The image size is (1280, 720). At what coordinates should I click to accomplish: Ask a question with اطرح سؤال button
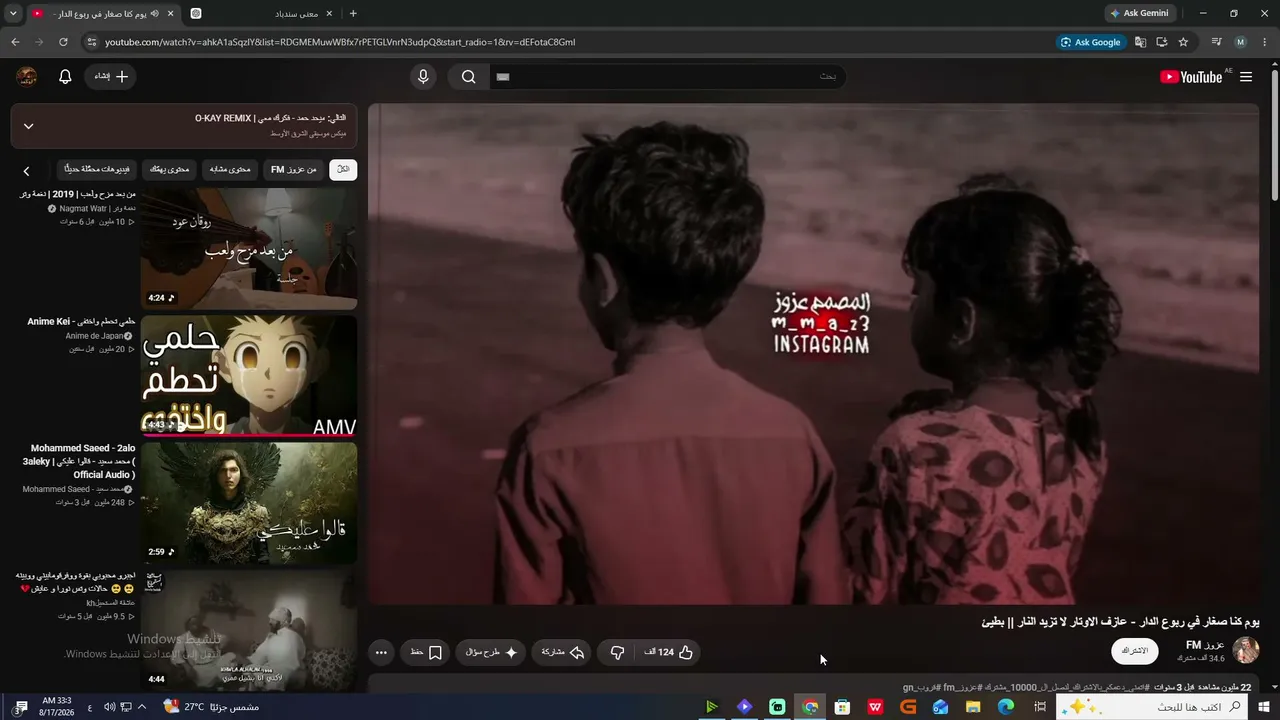point(490,652)
